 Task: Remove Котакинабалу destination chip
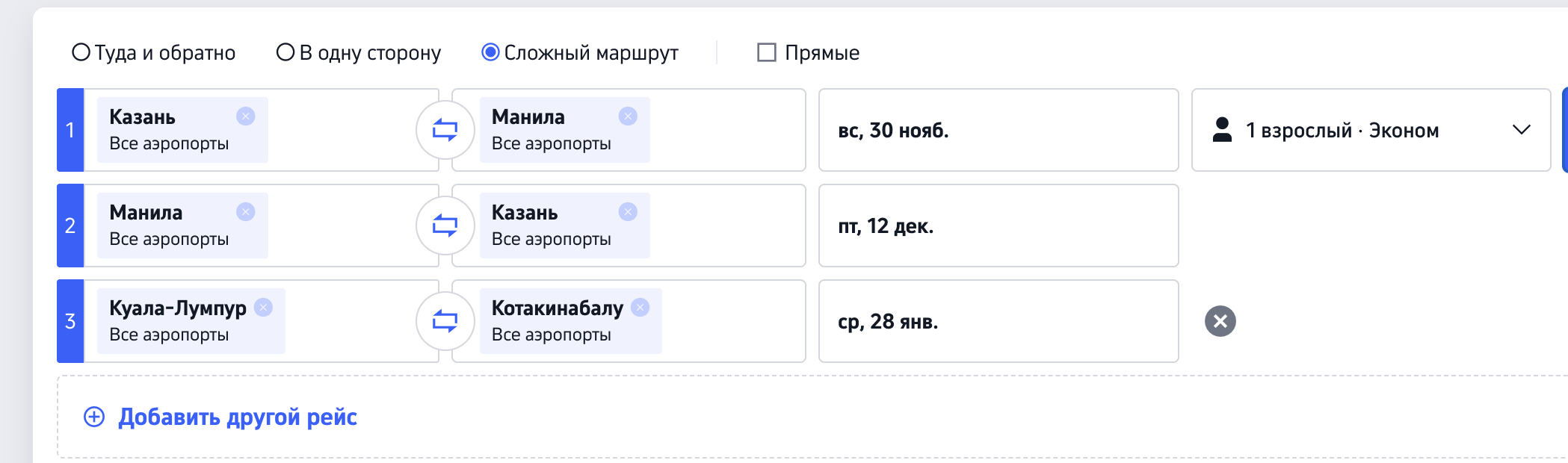641,308
